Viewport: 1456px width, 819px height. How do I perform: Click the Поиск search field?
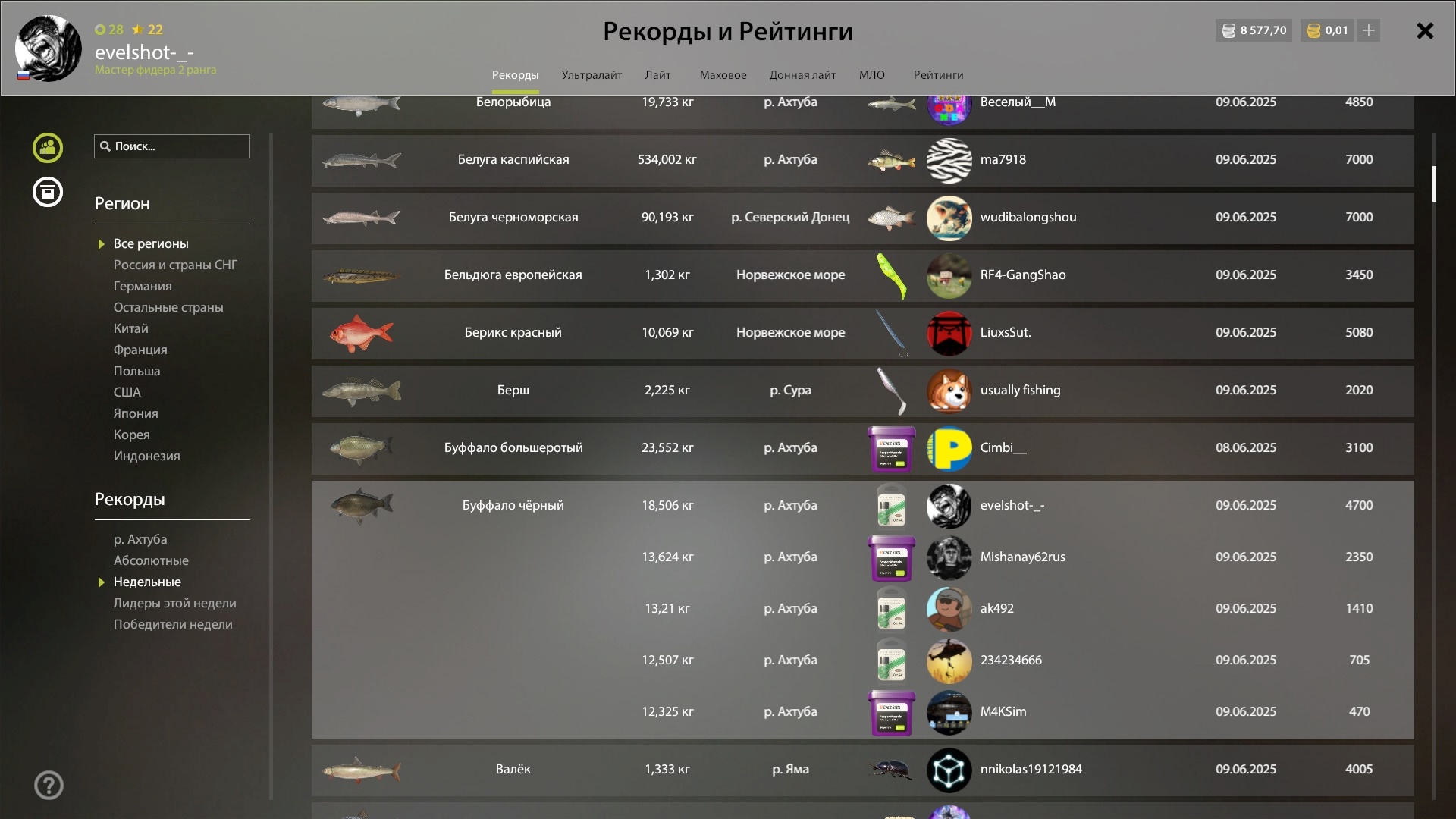click(172, 146)
